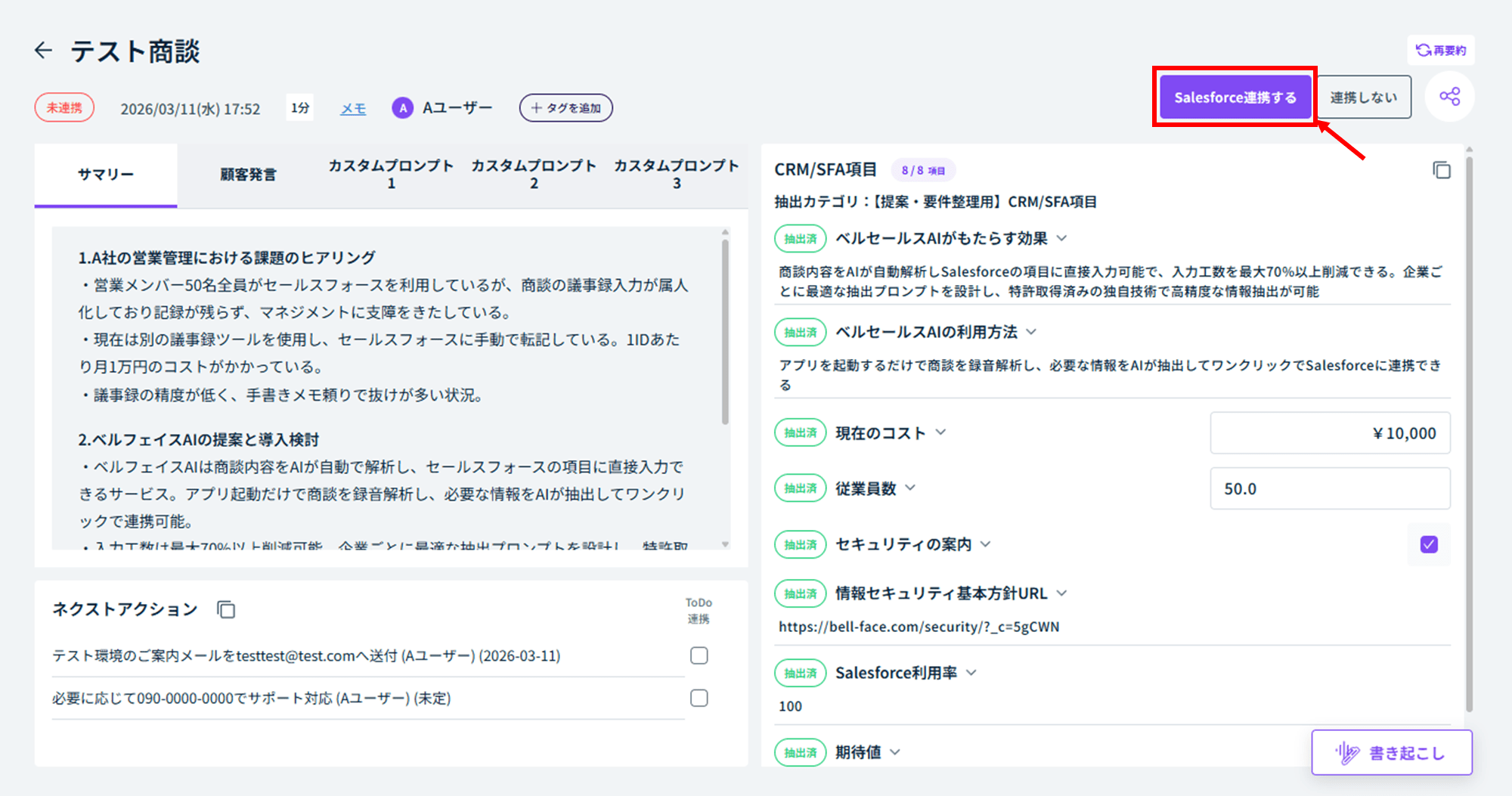This screenshot has width=1512, height=796.
Task: Open the カスタムプロンプト 2 tab
Action: pos(533,175)
